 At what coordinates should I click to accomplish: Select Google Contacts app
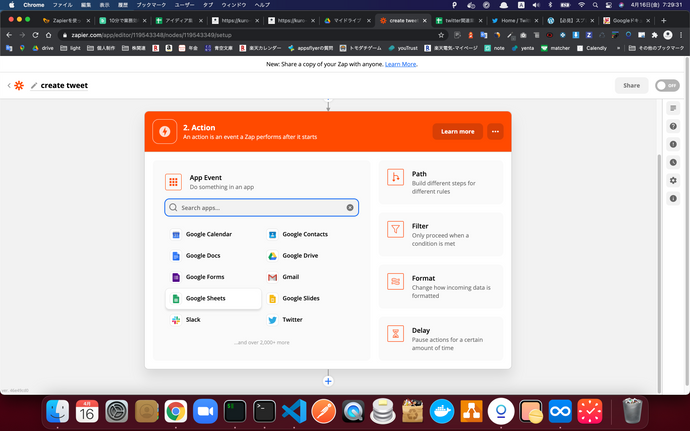click(x=310, y=234)
